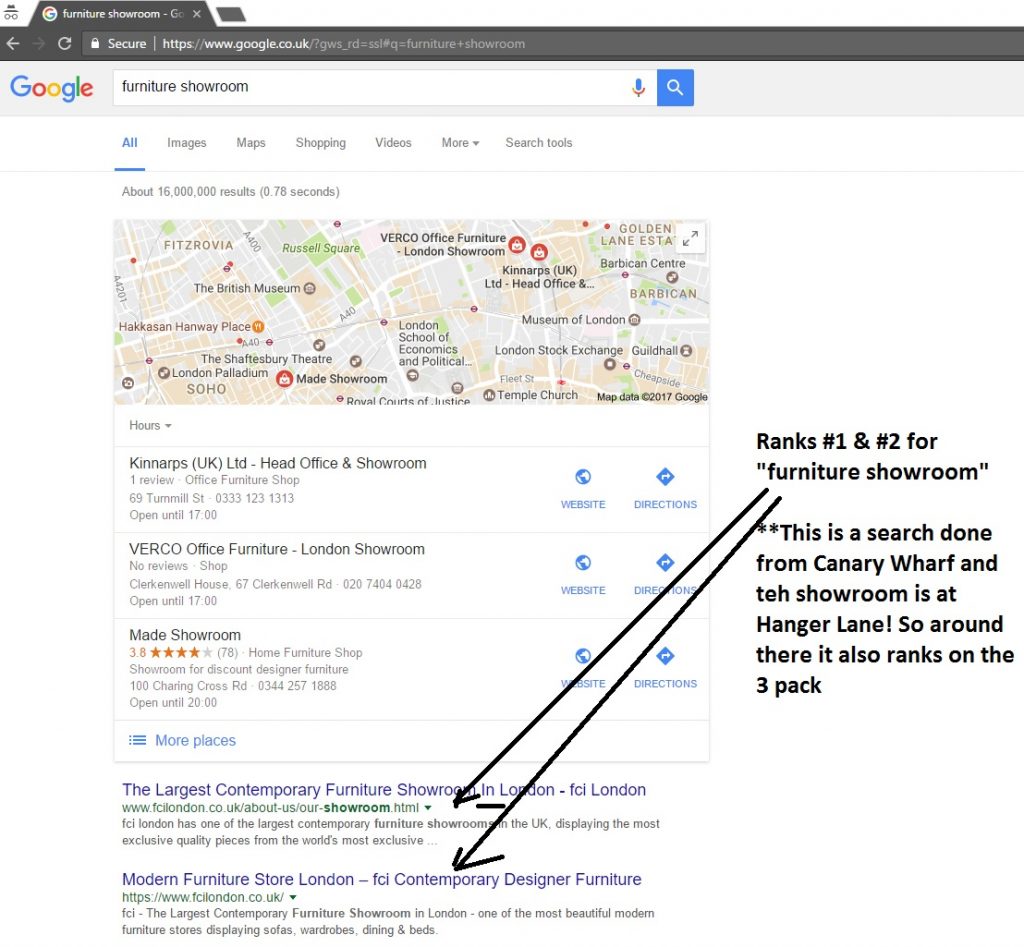
Task: Click the More places list icon
Action: 137,740
